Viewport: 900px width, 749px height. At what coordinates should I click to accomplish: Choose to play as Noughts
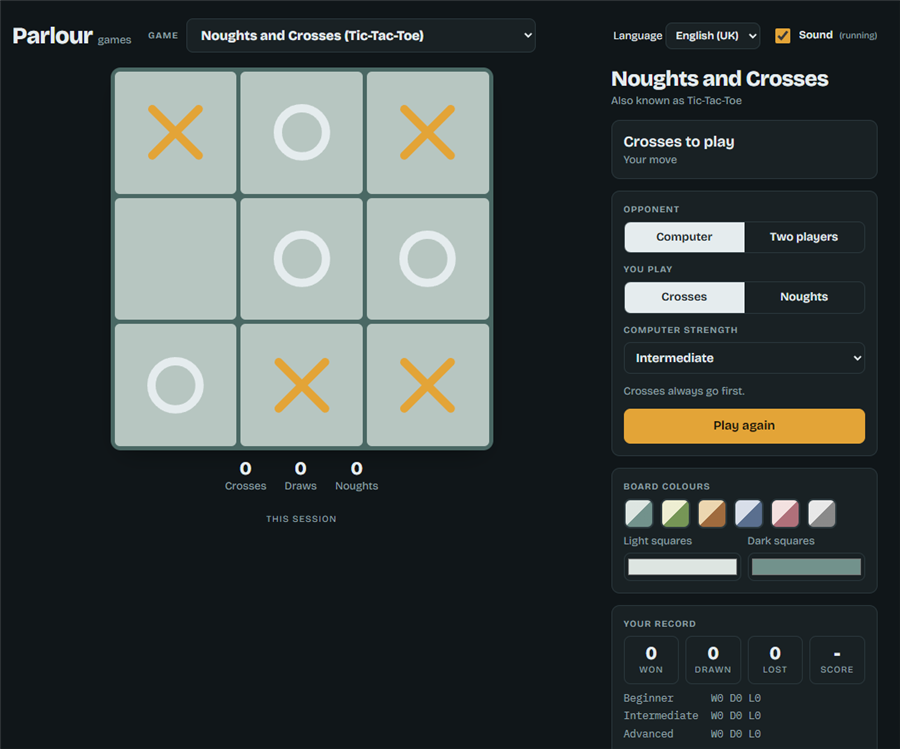click(804, 297)
